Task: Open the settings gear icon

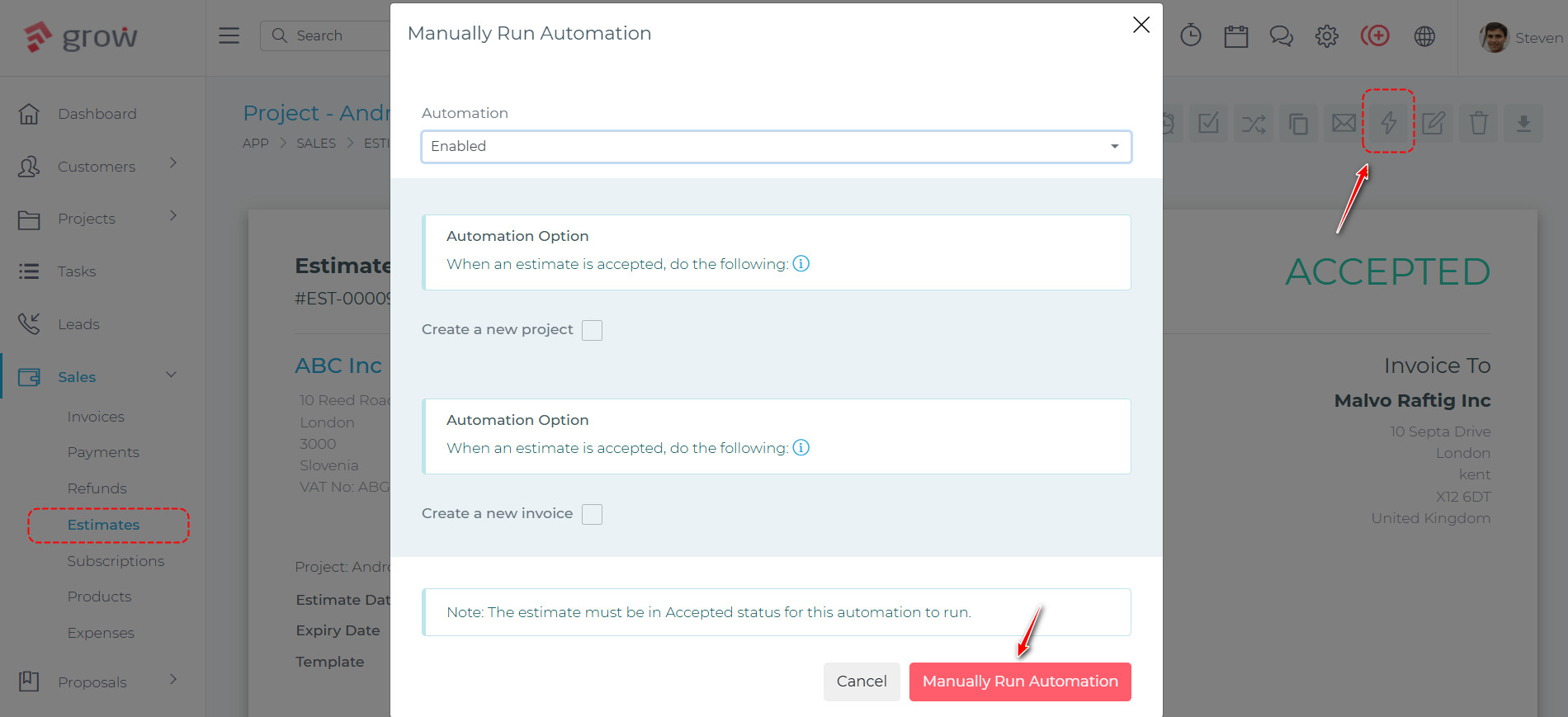Action: [1326, 36]
